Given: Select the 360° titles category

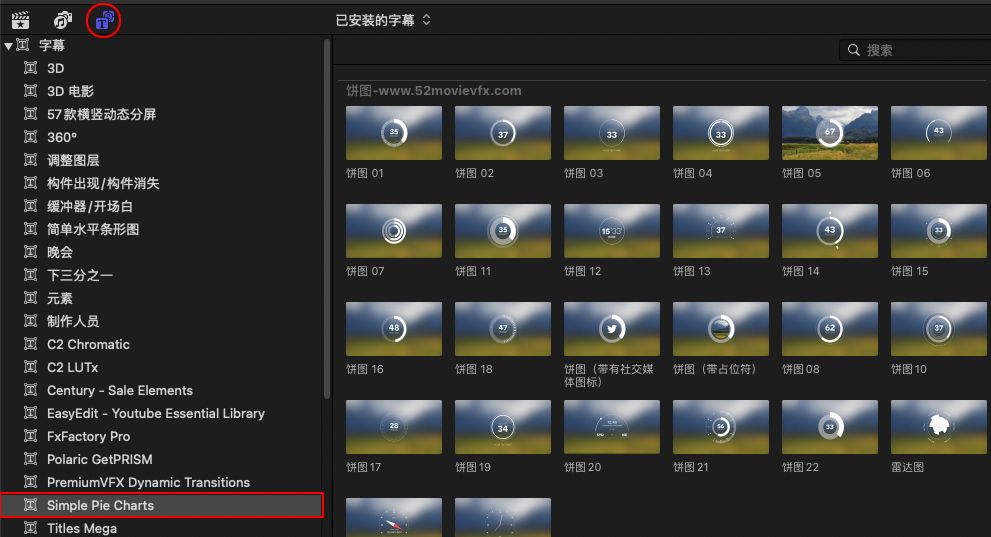Looking at the screenshot, I should (161, 137).
